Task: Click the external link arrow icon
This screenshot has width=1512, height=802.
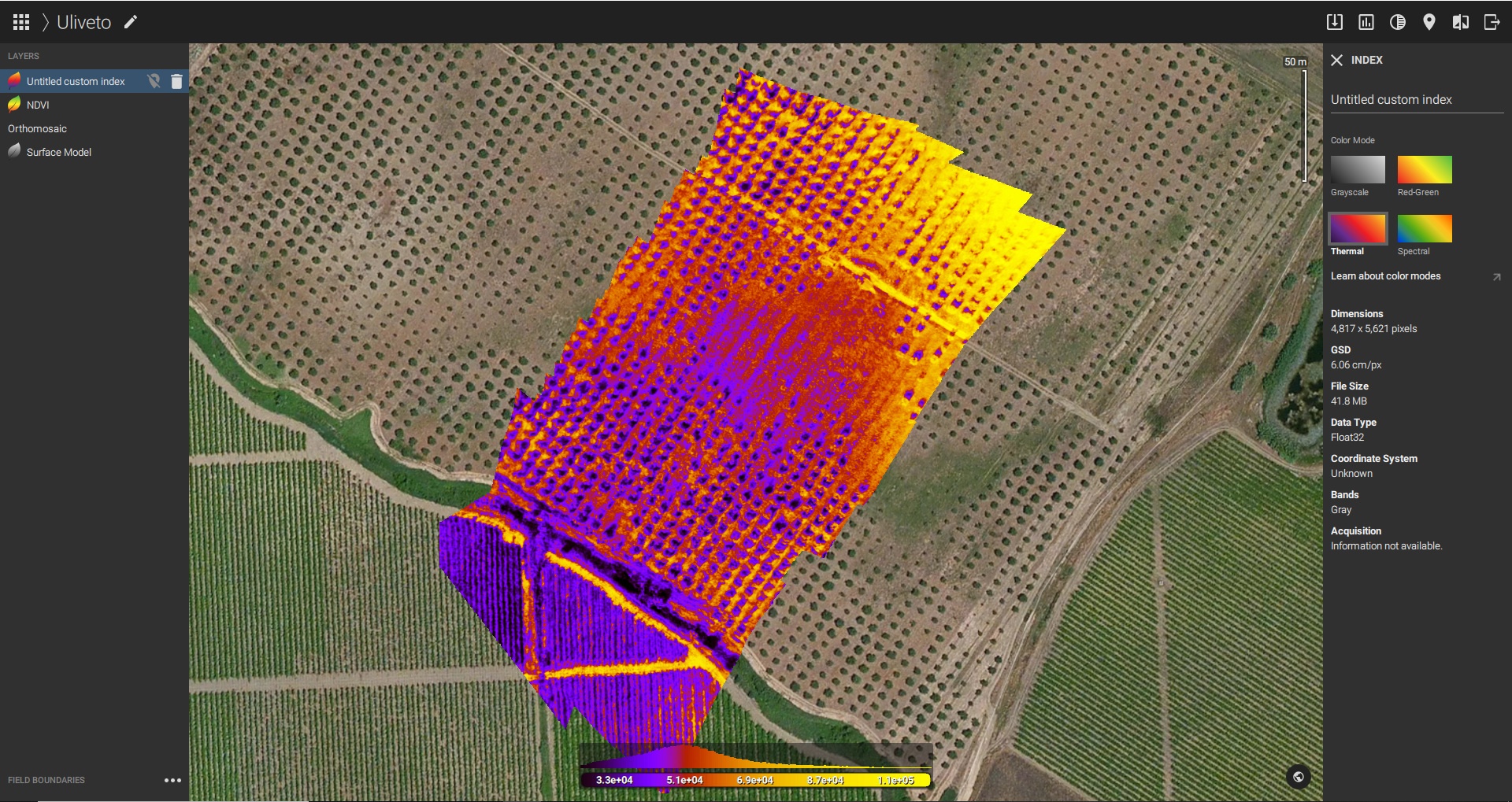Action: 1496,277
